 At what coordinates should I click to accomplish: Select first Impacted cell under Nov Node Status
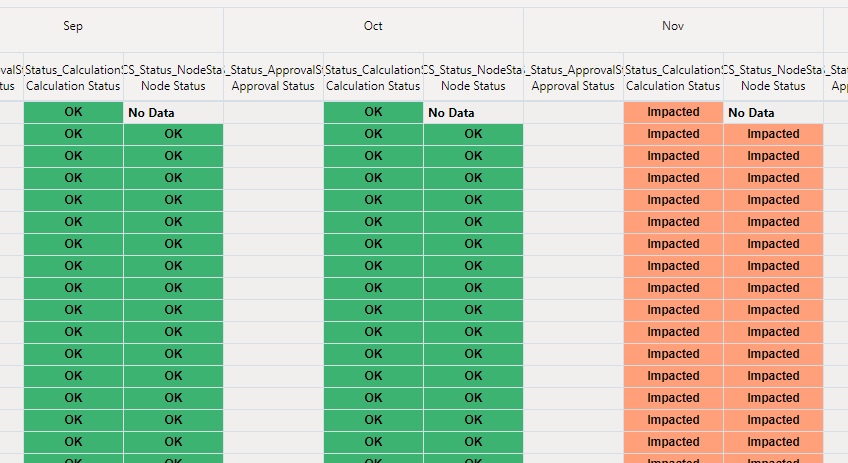pyautogui.click(x=773, y=134)
